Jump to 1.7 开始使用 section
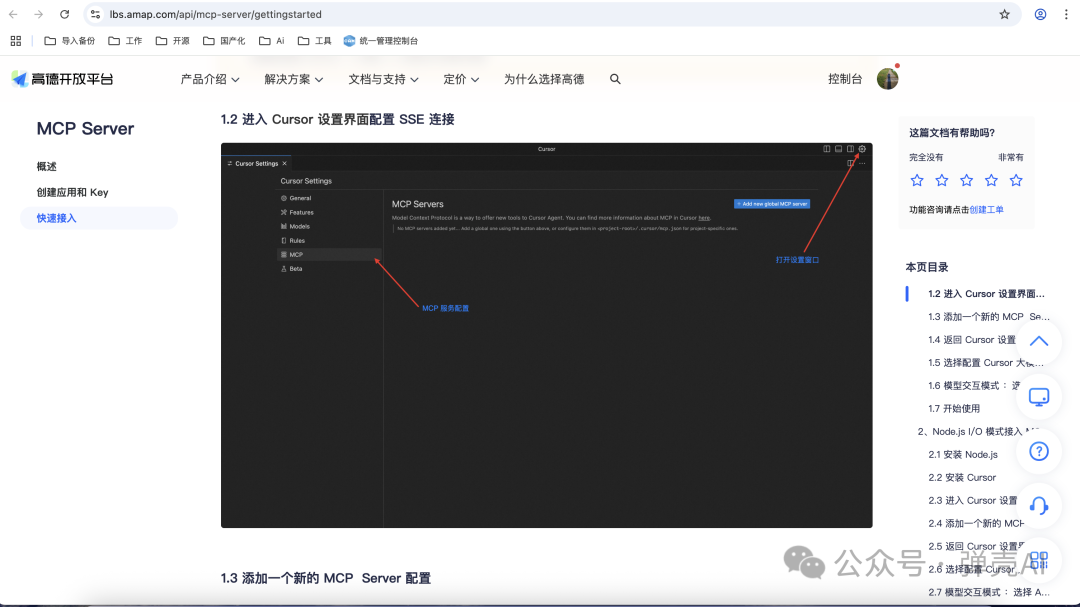Viewport: 1080px width, 607px height. [953, 409]
